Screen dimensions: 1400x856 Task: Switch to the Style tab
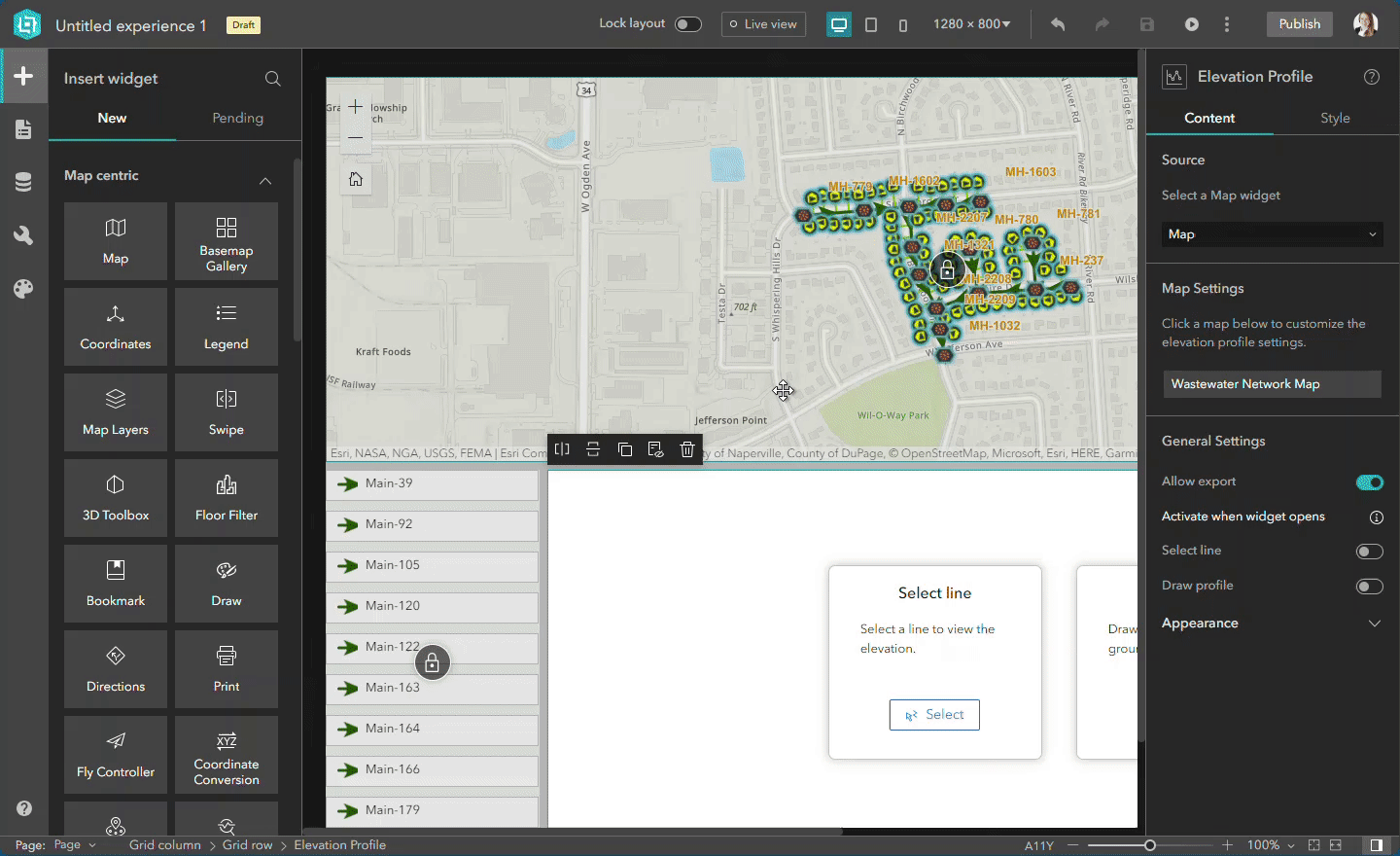pos(1335,118)
